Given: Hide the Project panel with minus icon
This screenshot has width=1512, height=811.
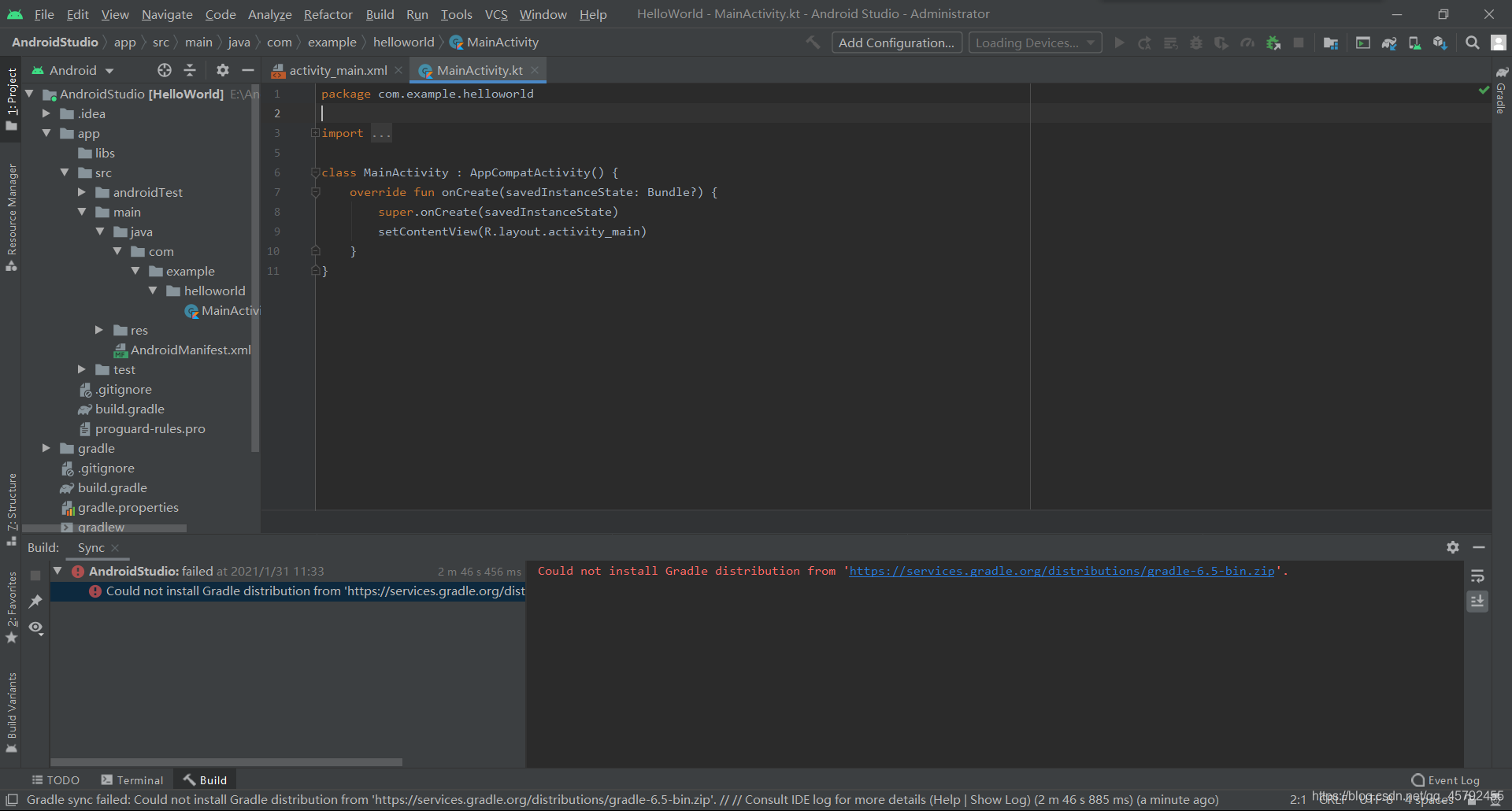Looking at the screenshot, I should [247, 70].
